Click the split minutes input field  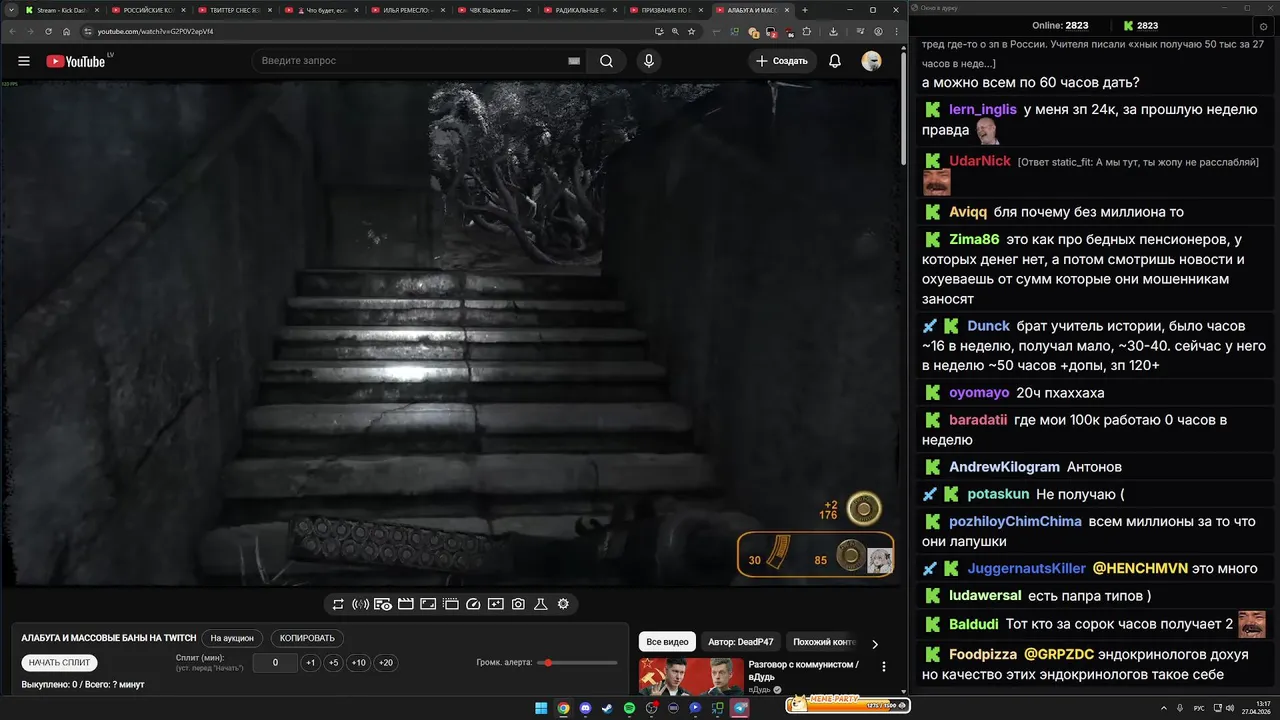275,662
